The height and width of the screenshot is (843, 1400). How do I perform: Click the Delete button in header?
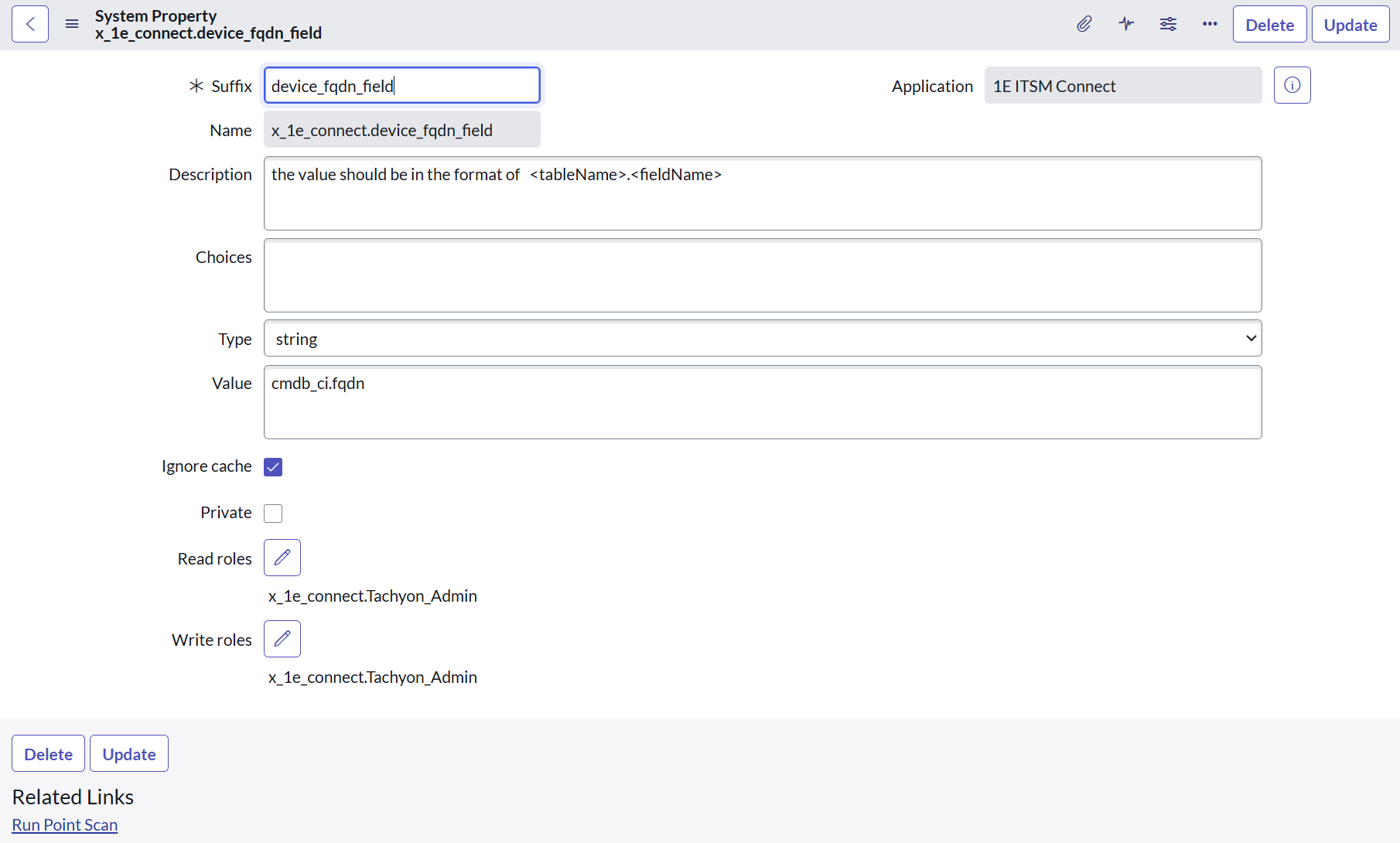pos(1269,25)
